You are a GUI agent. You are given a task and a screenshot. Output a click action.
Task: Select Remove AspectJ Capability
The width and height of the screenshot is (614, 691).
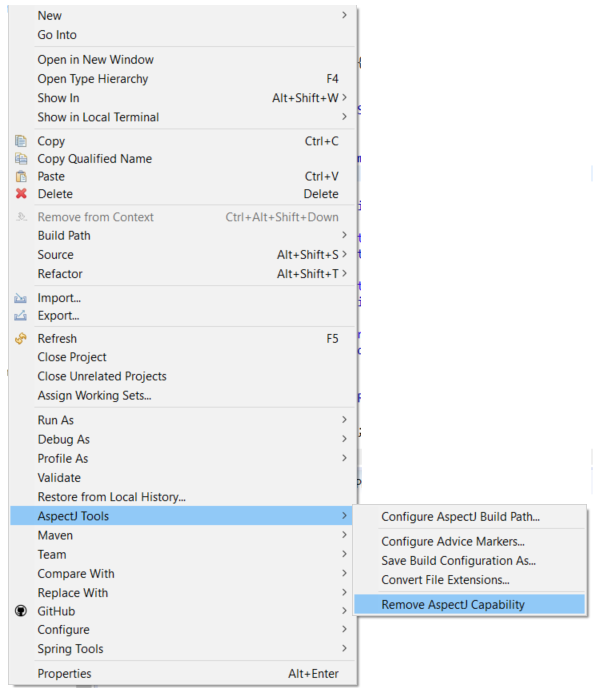(470, 605)
